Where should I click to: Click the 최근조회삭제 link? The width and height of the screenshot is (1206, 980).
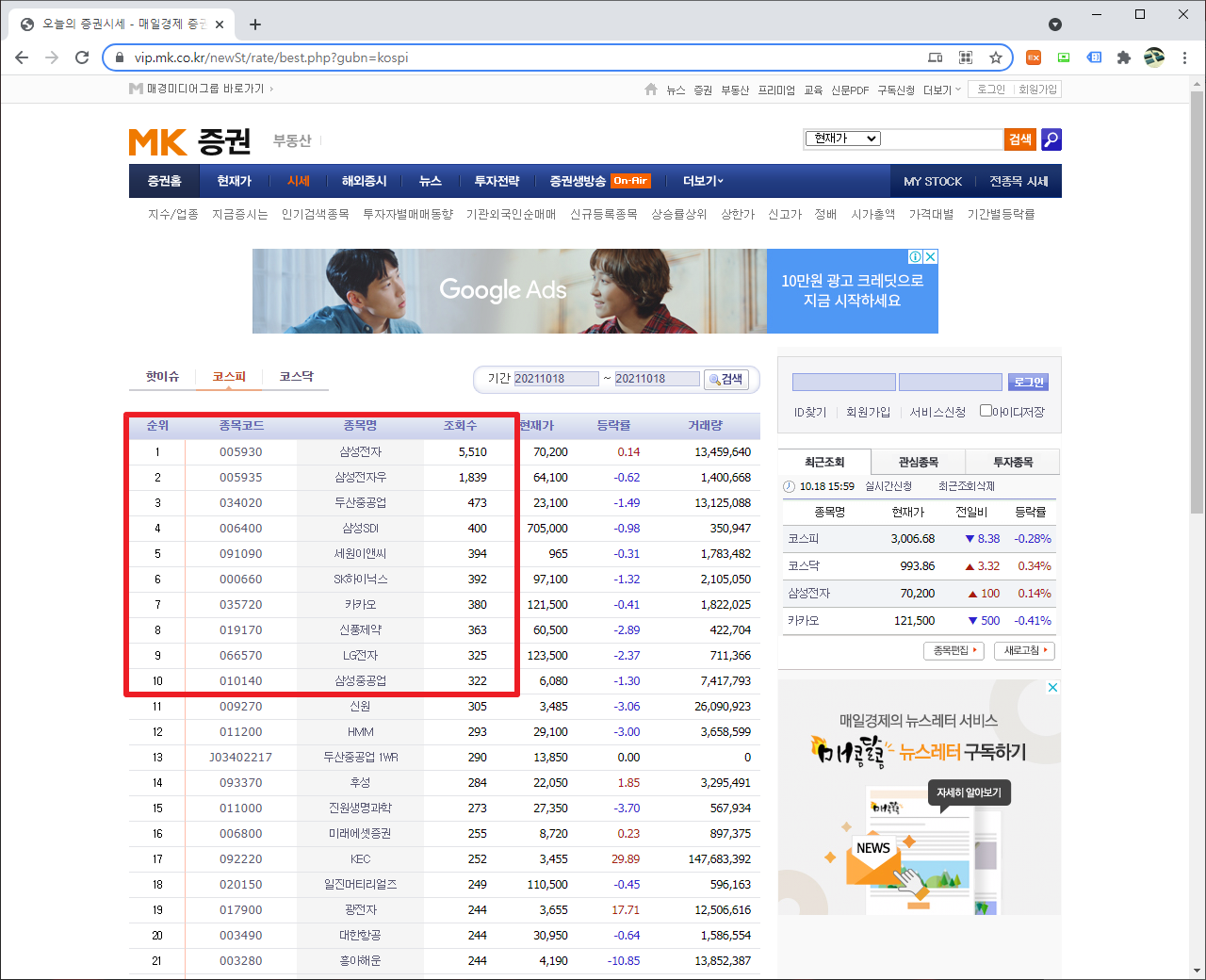coord(967,486)
